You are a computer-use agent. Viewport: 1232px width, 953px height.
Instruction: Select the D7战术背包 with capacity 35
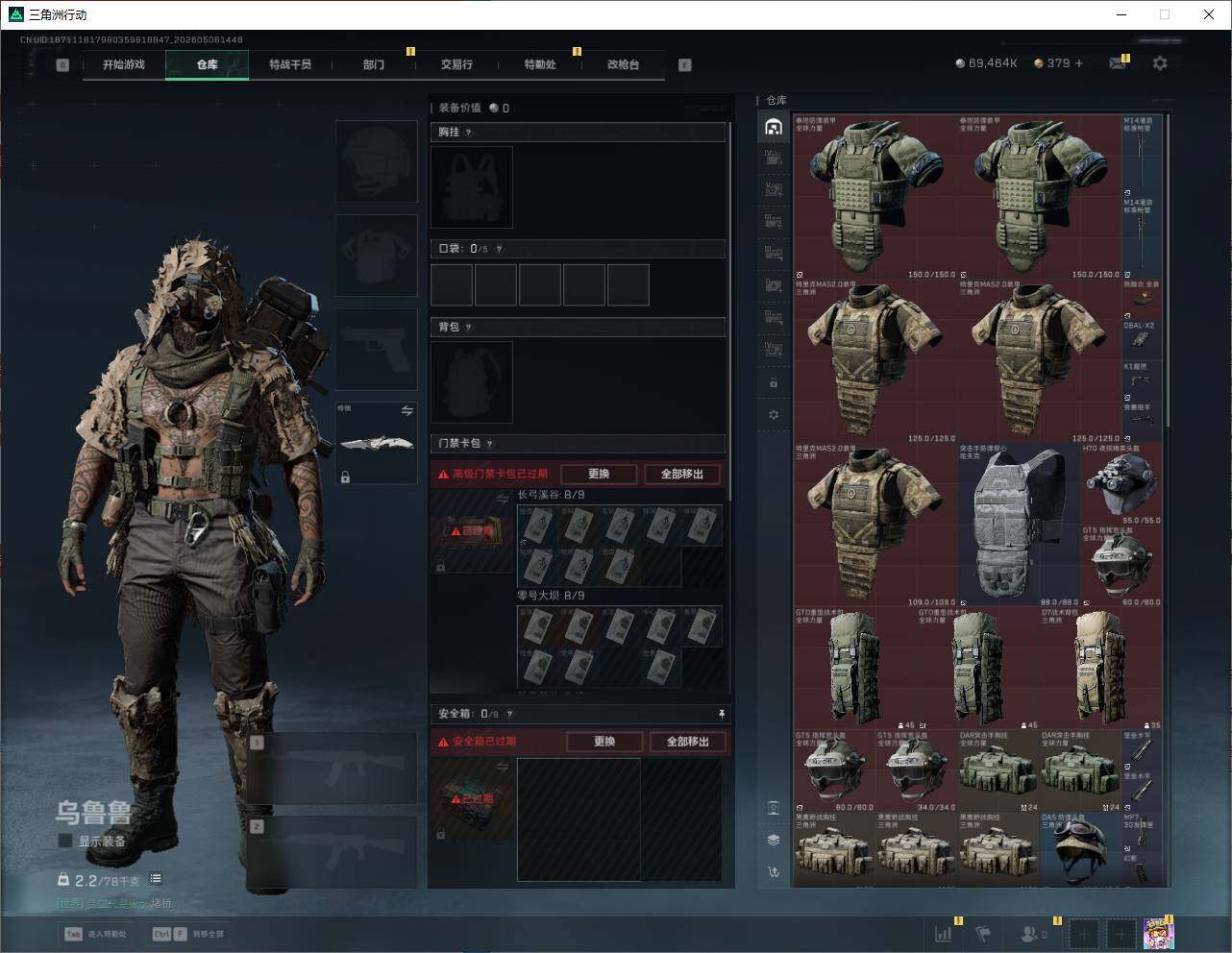1101,669
